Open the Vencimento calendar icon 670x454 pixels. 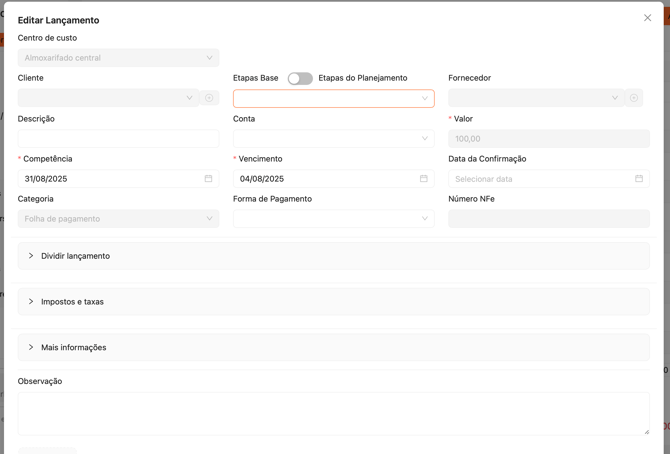(423, 179)
